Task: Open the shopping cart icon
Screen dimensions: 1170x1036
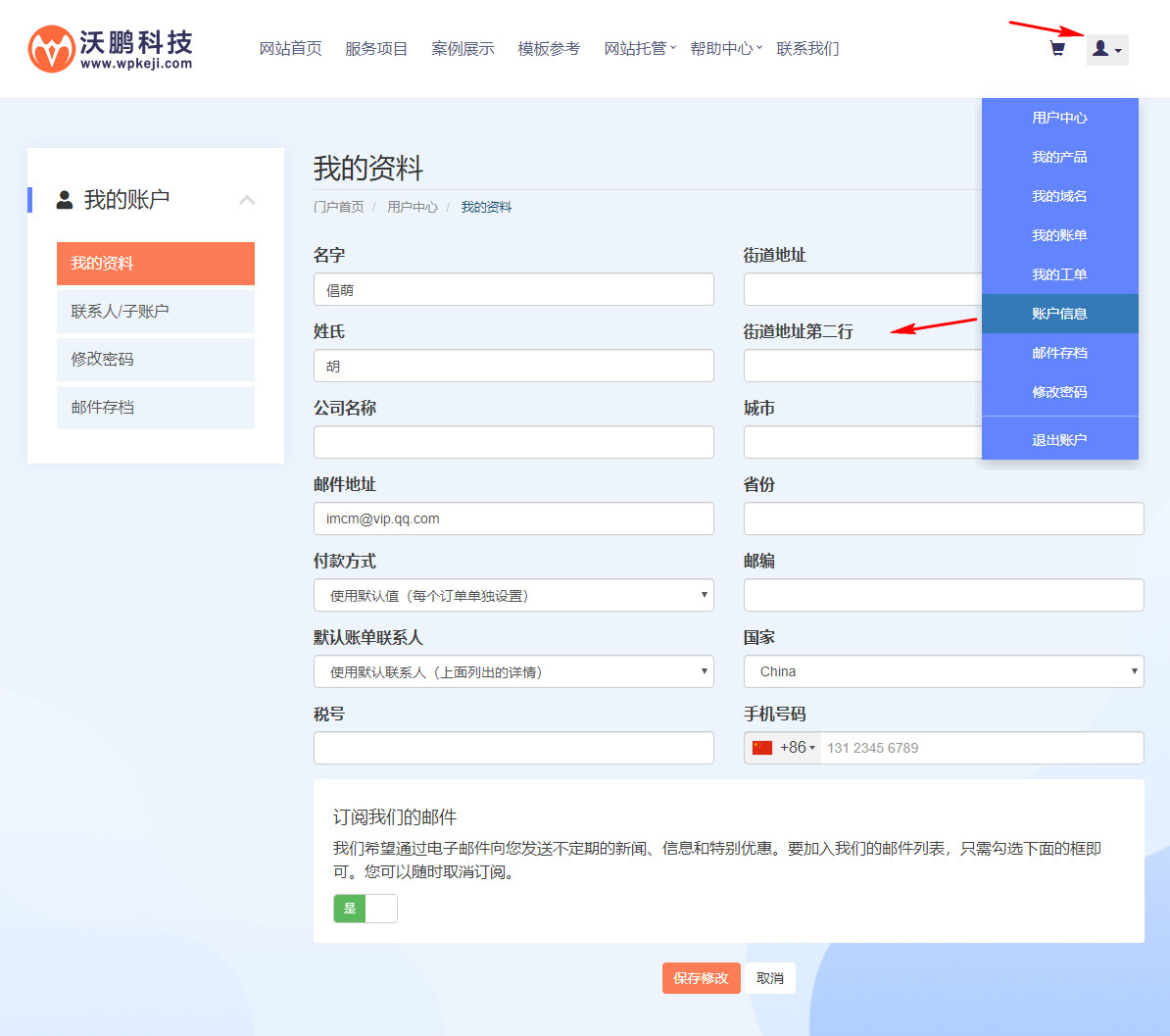Action: tap(1057, 49)
